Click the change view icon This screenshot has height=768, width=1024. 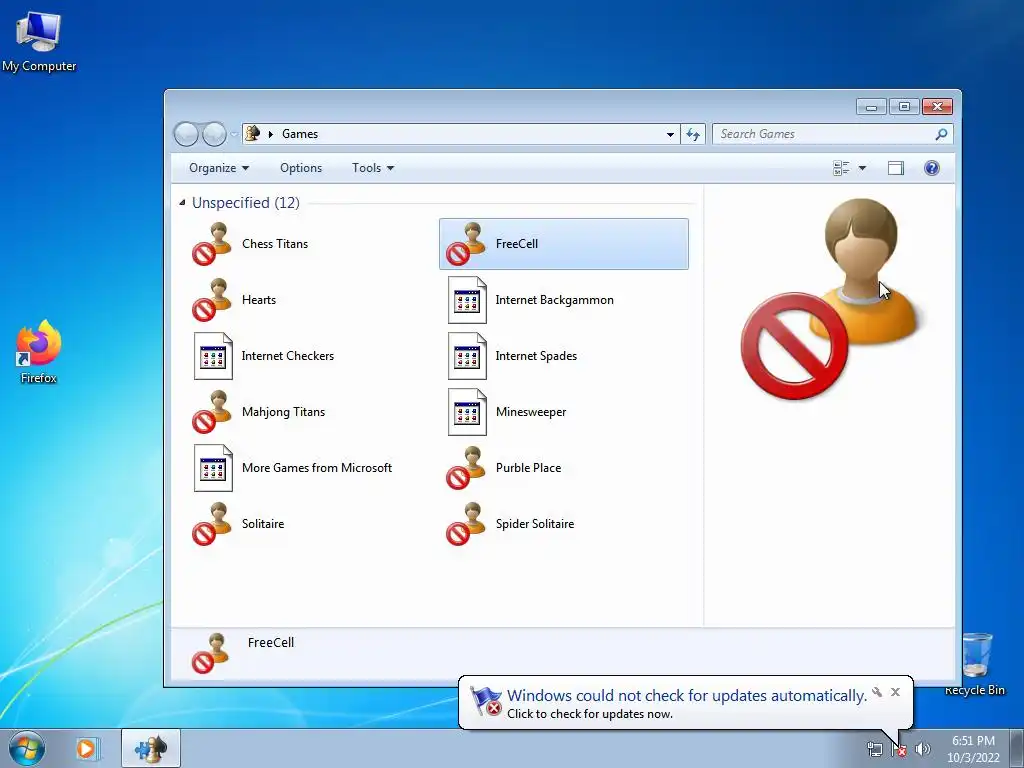pos(841,168)
